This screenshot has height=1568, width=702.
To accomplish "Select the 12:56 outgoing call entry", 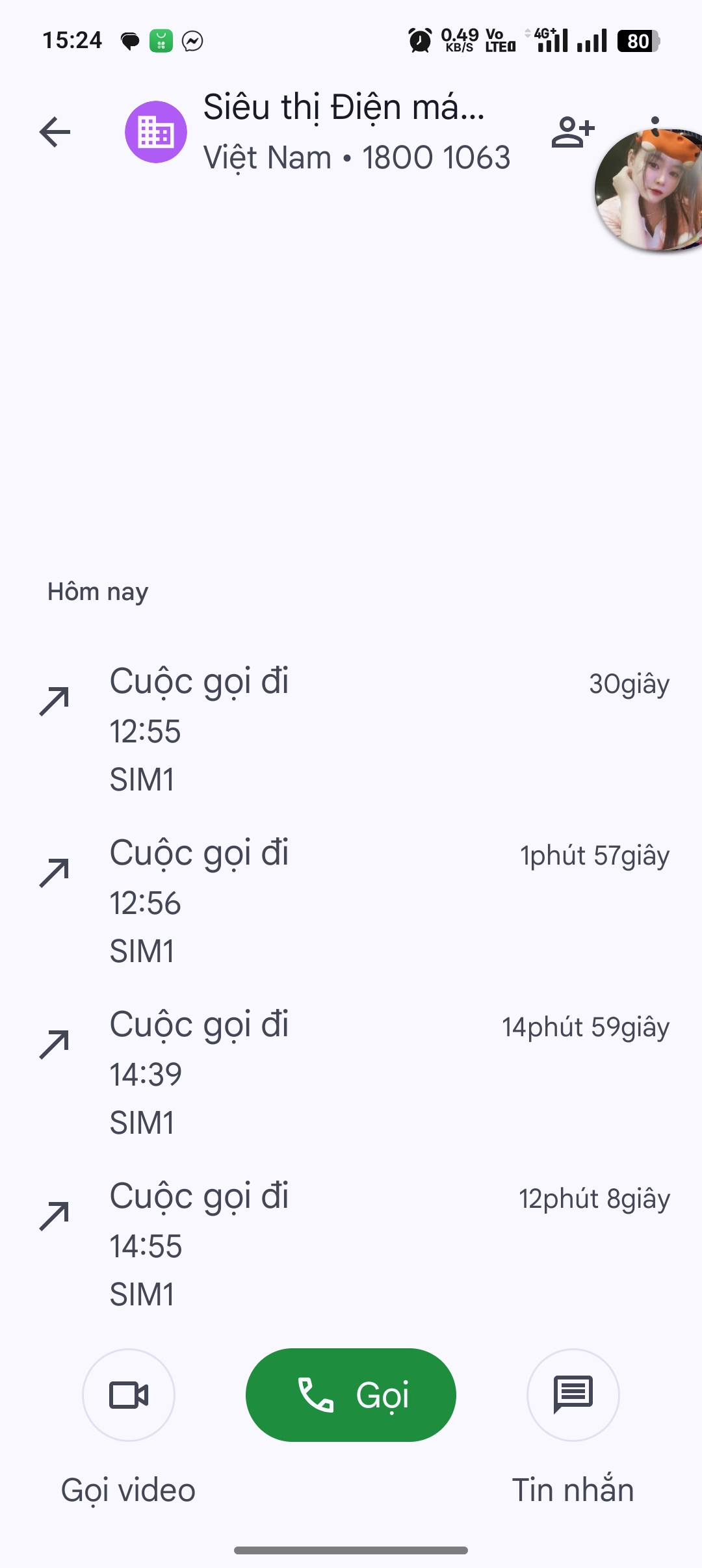I will (351, 901).
